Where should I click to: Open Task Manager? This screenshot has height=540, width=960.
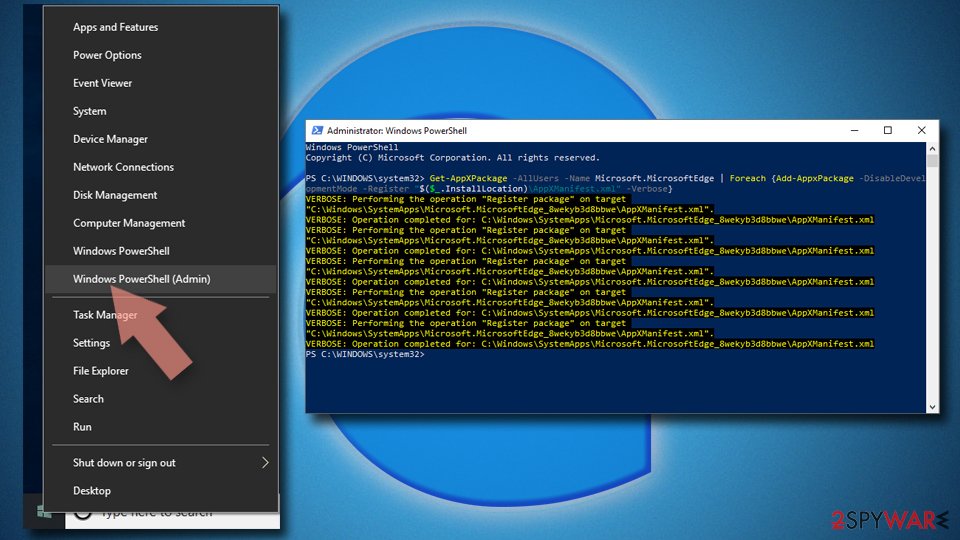pos(105,315)
